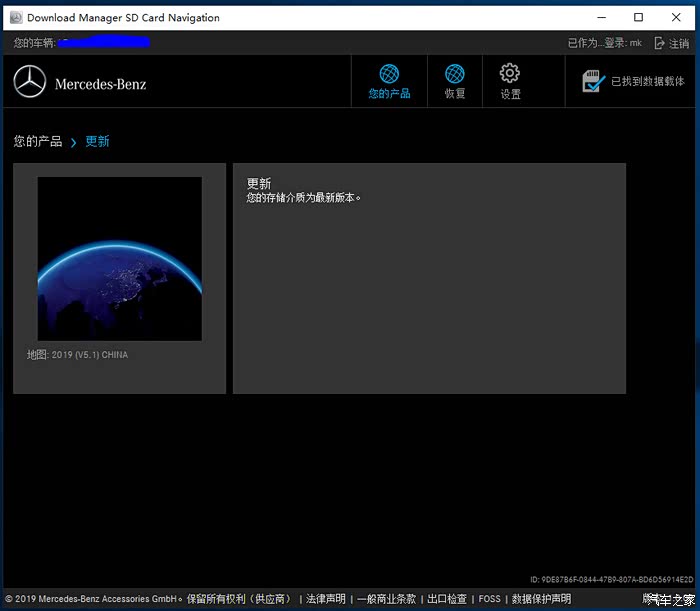Image resolution: width=700 pixels, height=611 pixels.
Task: Open the 设置 tab label
Action: click(x=510, y=94)
